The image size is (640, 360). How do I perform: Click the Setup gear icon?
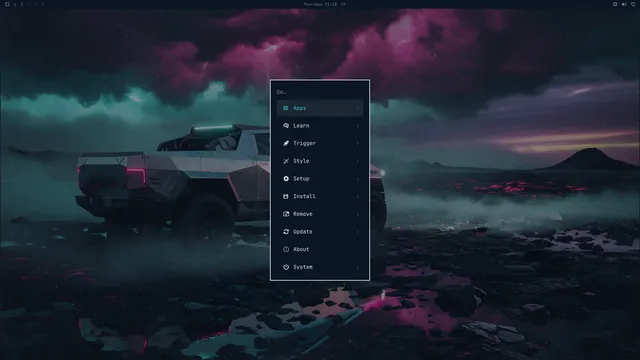pos(286,178)
